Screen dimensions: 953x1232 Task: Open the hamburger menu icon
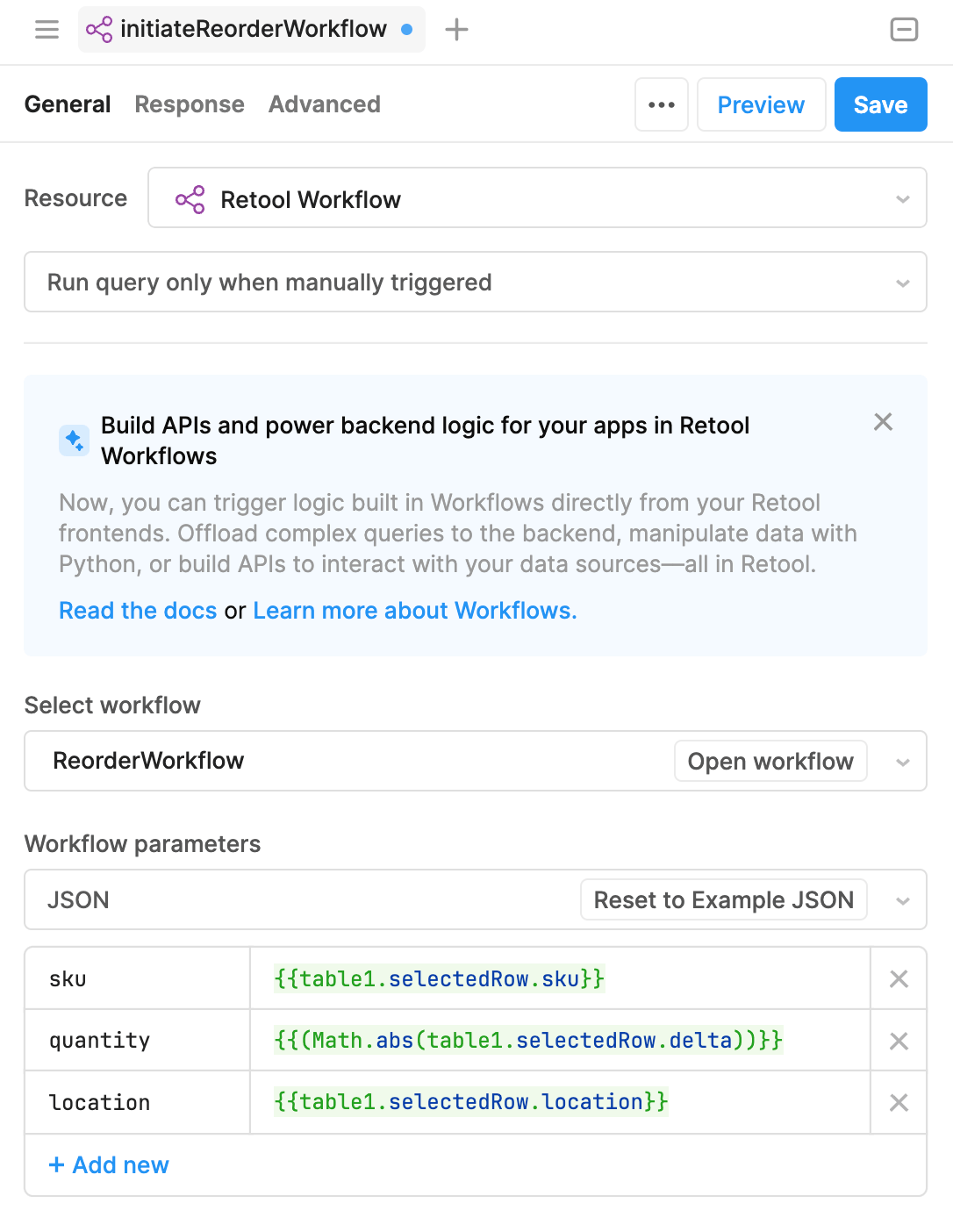[47, 30]
